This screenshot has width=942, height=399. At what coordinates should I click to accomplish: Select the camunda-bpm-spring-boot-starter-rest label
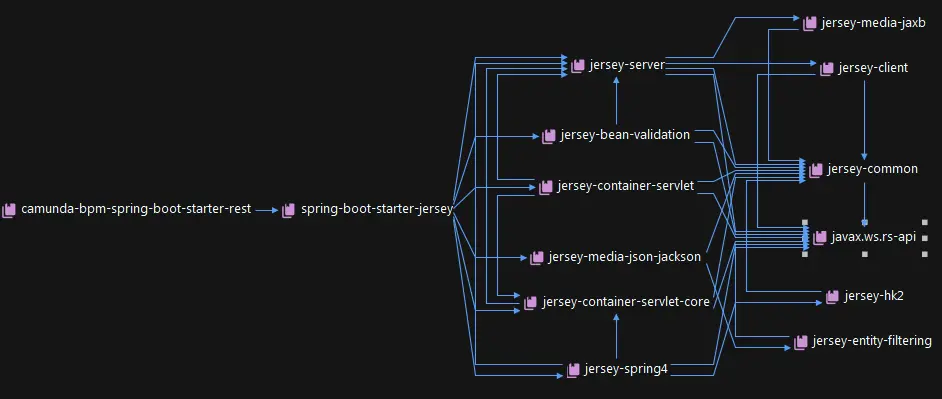(136, 209)
